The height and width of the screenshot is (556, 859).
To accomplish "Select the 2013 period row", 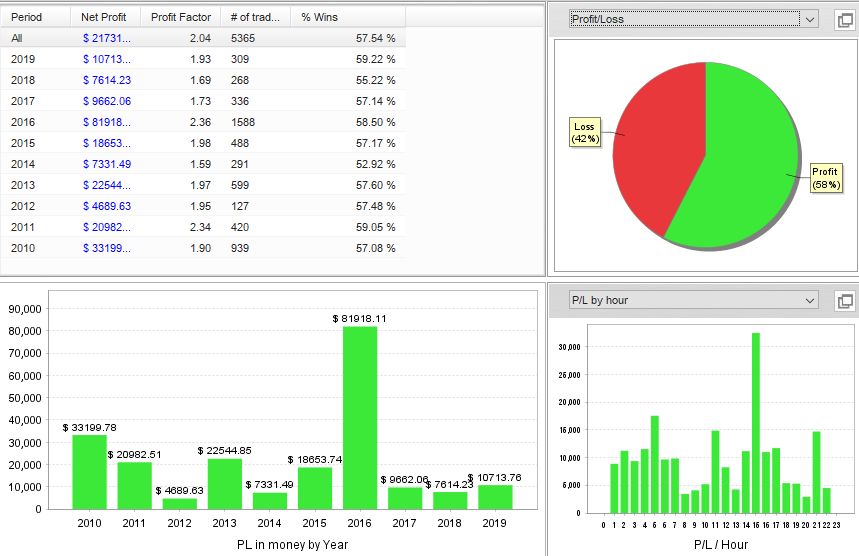I will 203,185.
